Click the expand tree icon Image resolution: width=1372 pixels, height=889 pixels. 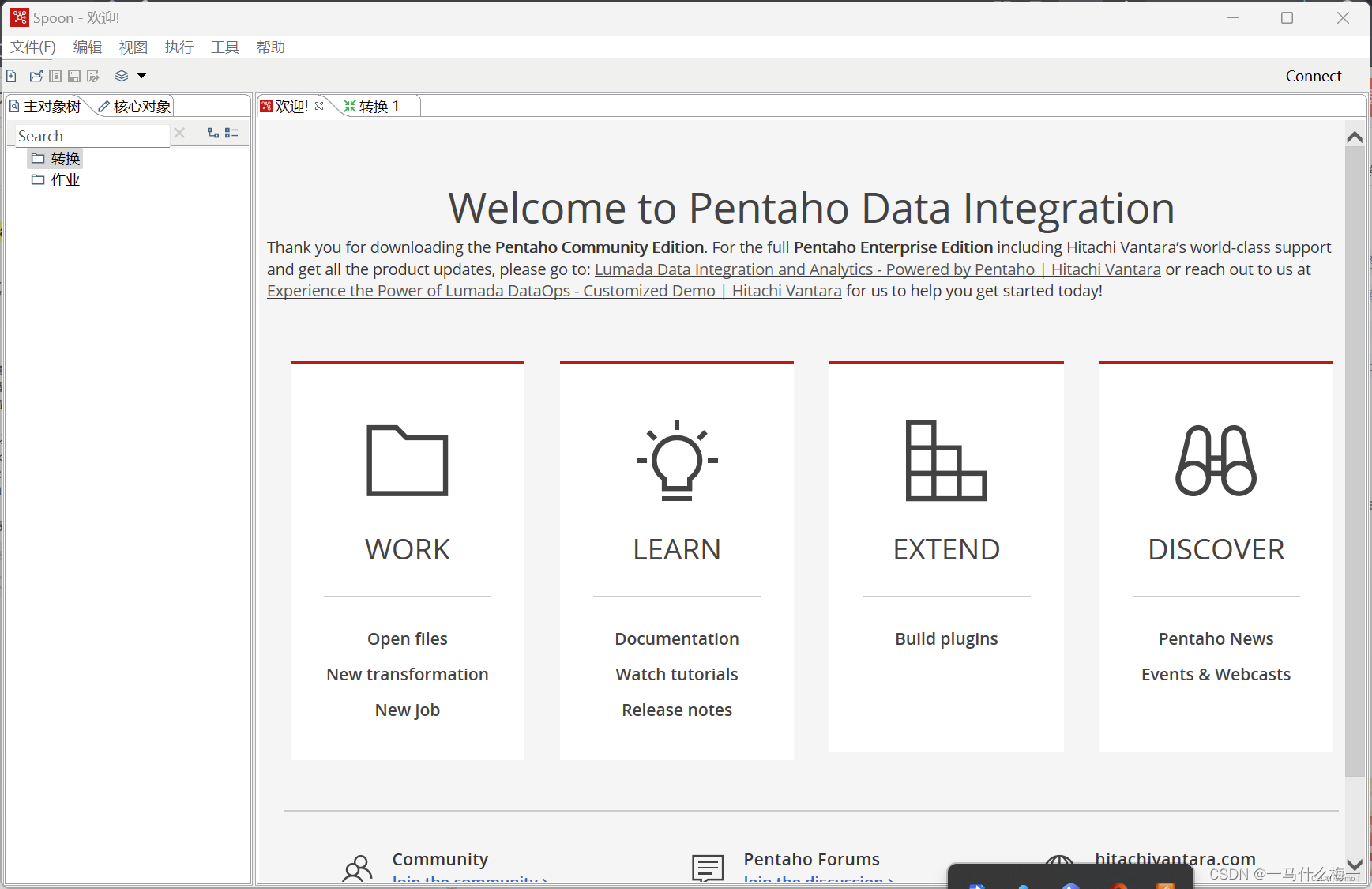(x=212, y=133)
